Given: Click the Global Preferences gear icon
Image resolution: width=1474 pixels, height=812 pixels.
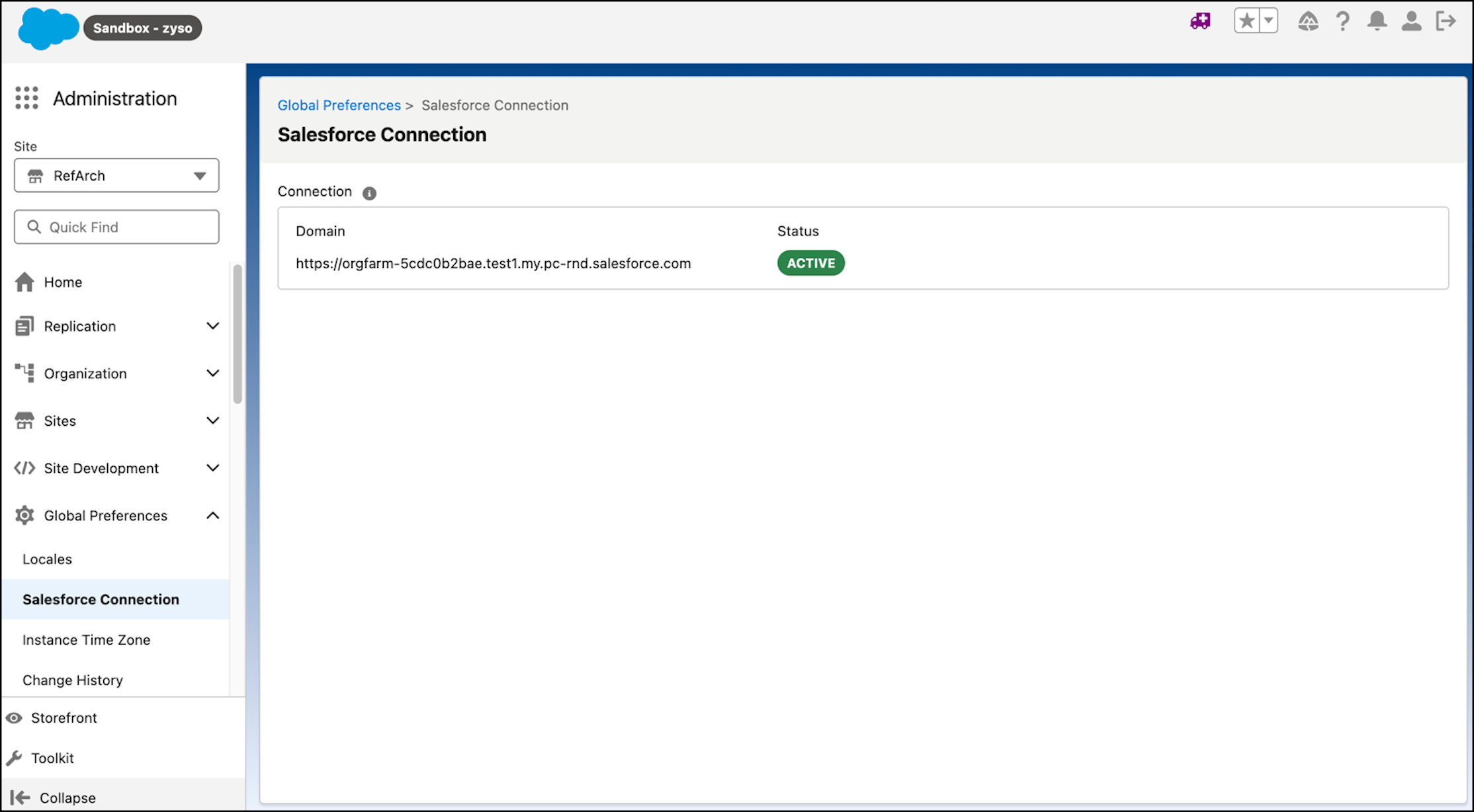Looking at the screenshot, I should 24,515.
